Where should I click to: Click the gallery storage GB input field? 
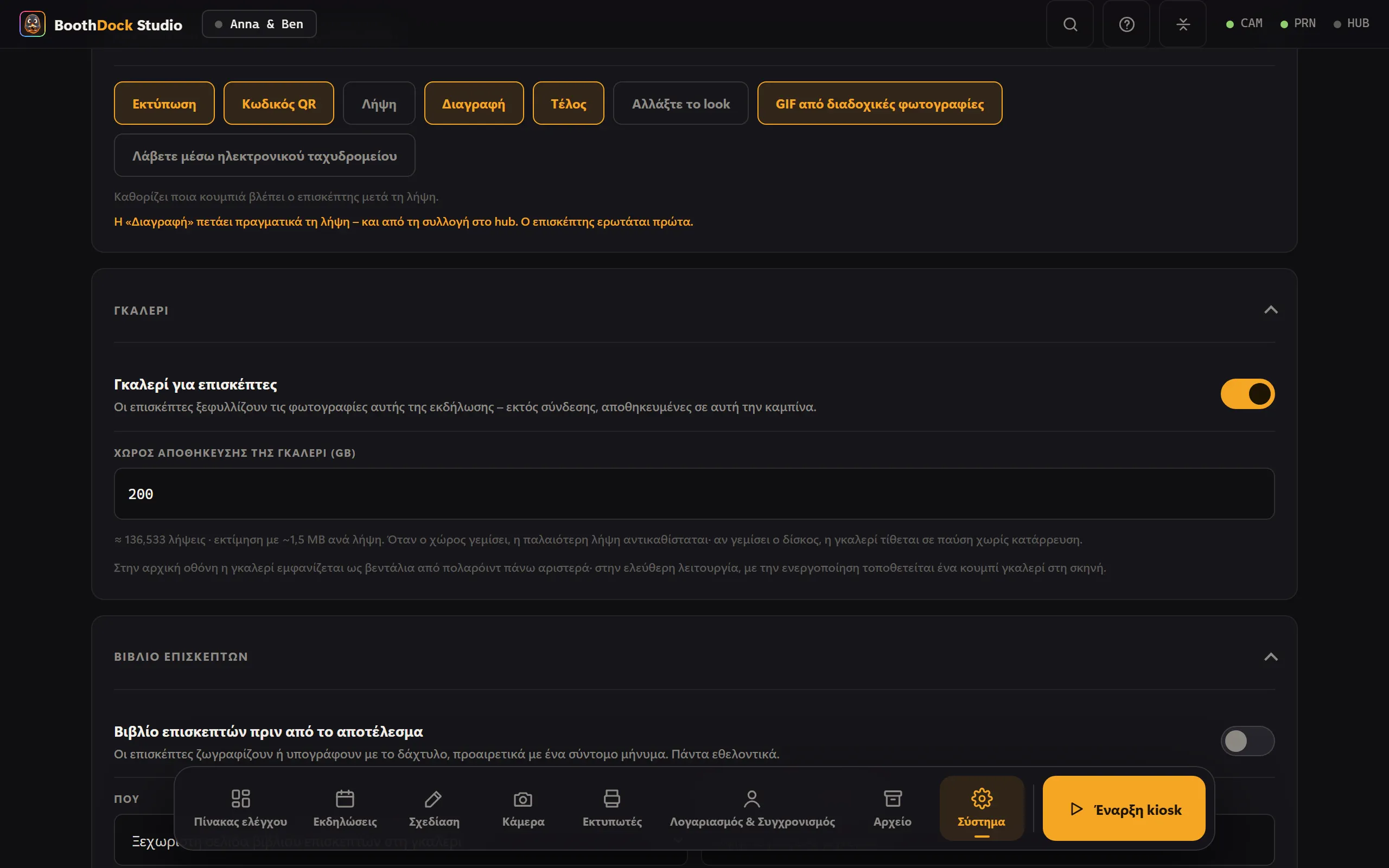694,494
